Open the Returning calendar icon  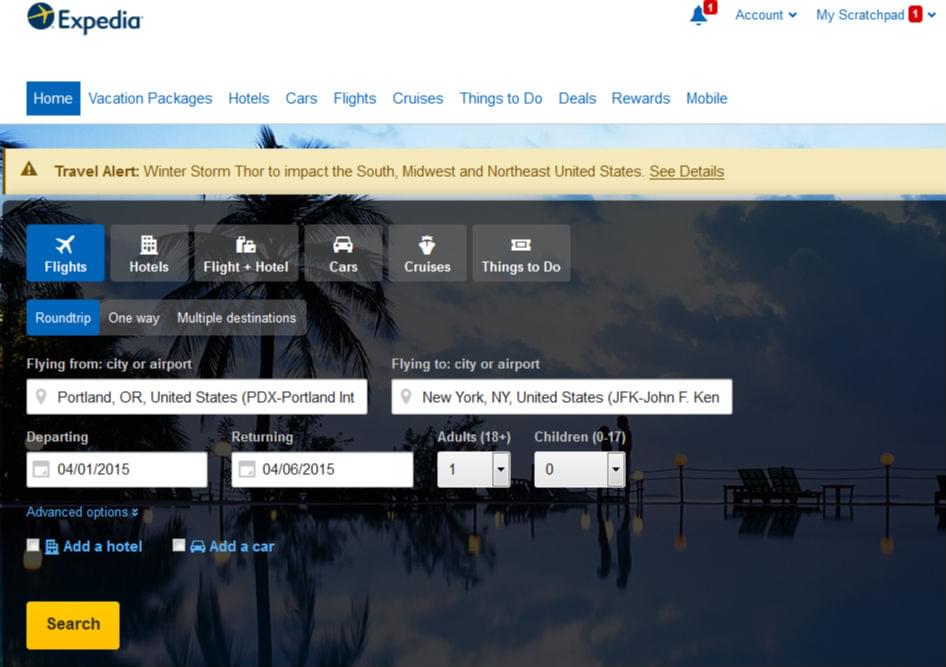tap(247, 469)
